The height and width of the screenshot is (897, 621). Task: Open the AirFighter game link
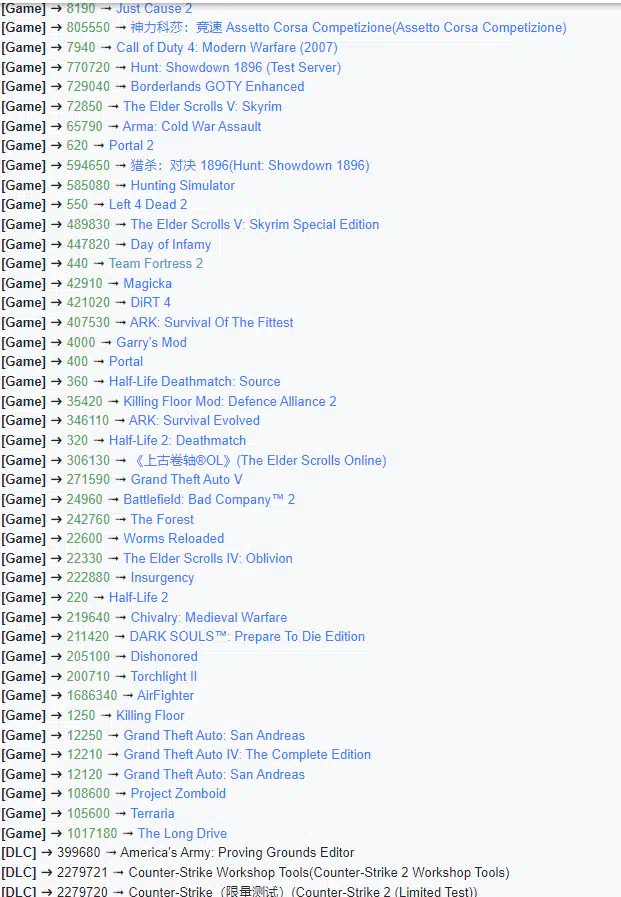[166, 696]
